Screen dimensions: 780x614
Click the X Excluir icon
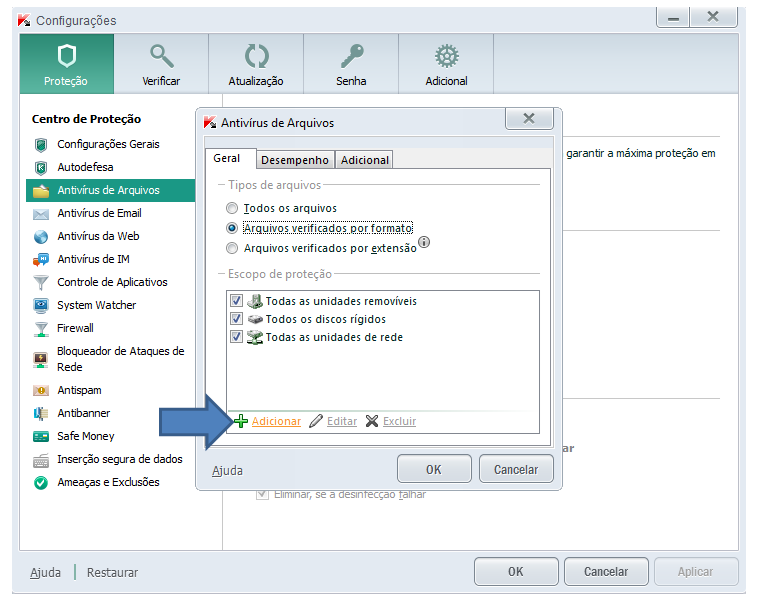[372, 421]
